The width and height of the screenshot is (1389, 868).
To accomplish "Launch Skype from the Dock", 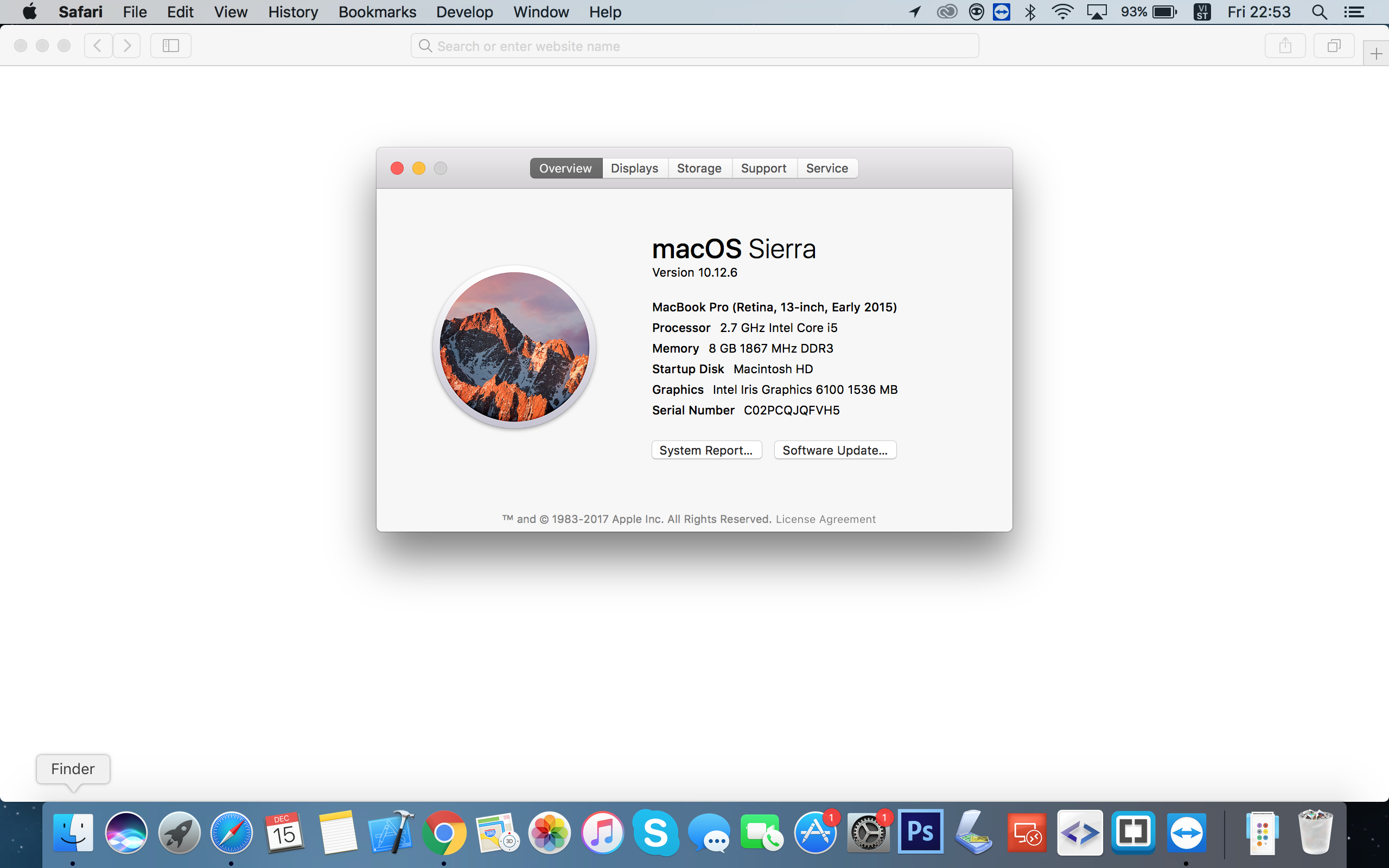I will (x=655, y=832).
